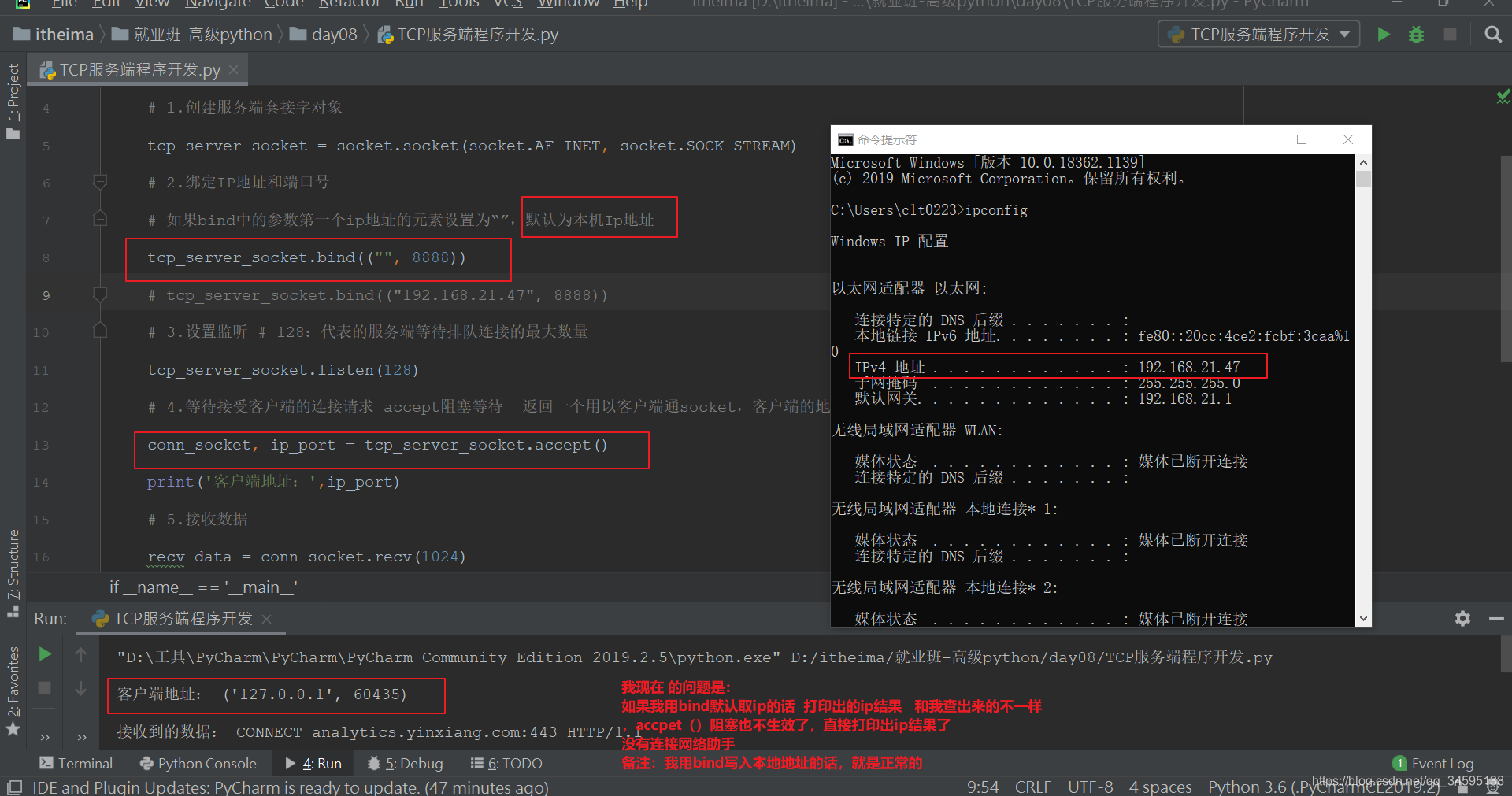The height and width of the screenshot is (796, 1512).
Task: Change the 4 spaces indent setting
Action: pos(1160,787)
